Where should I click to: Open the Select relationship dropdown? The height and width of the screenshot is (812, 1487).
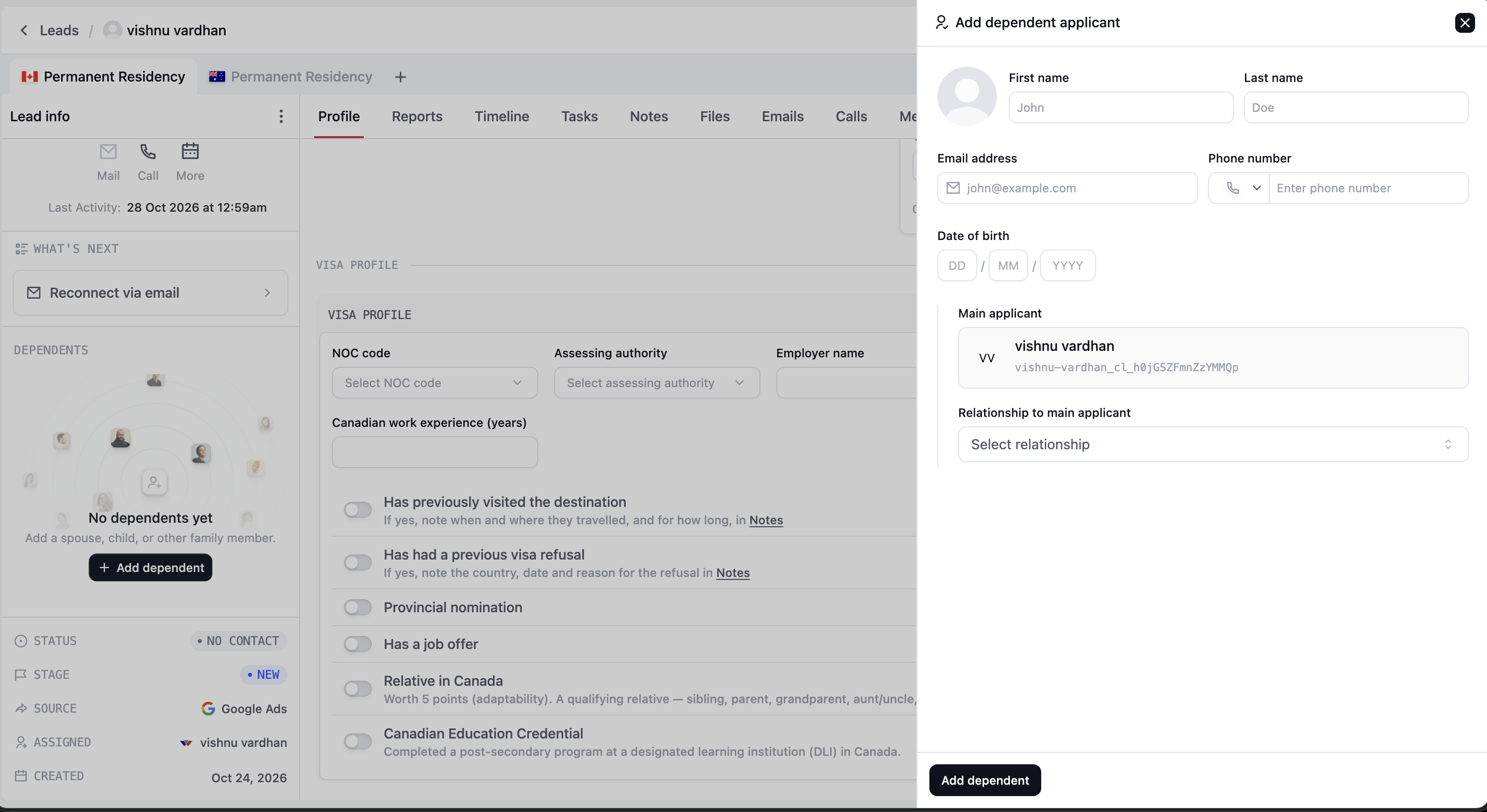1213,444
